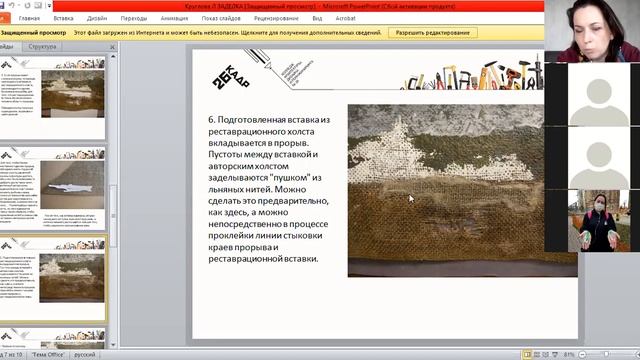This screenshot has height=360, width=640.
Task: Open the Анимация ribbon tab
Action: click(174, 18)
